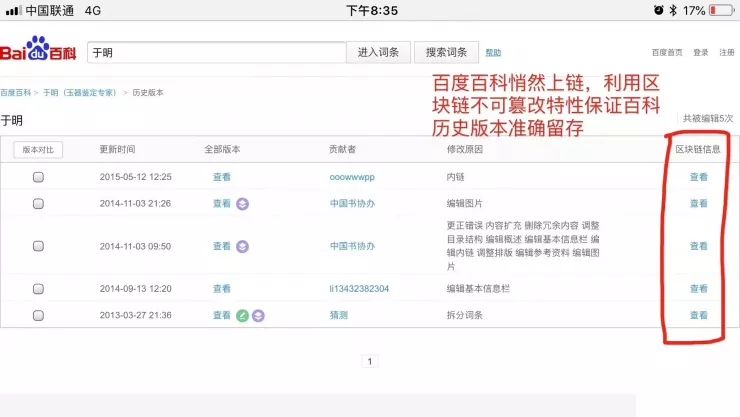This screenshot has height=417, width=740.
Task: Click the 拆分词条 edit reason text
Action: coord(465,315)
